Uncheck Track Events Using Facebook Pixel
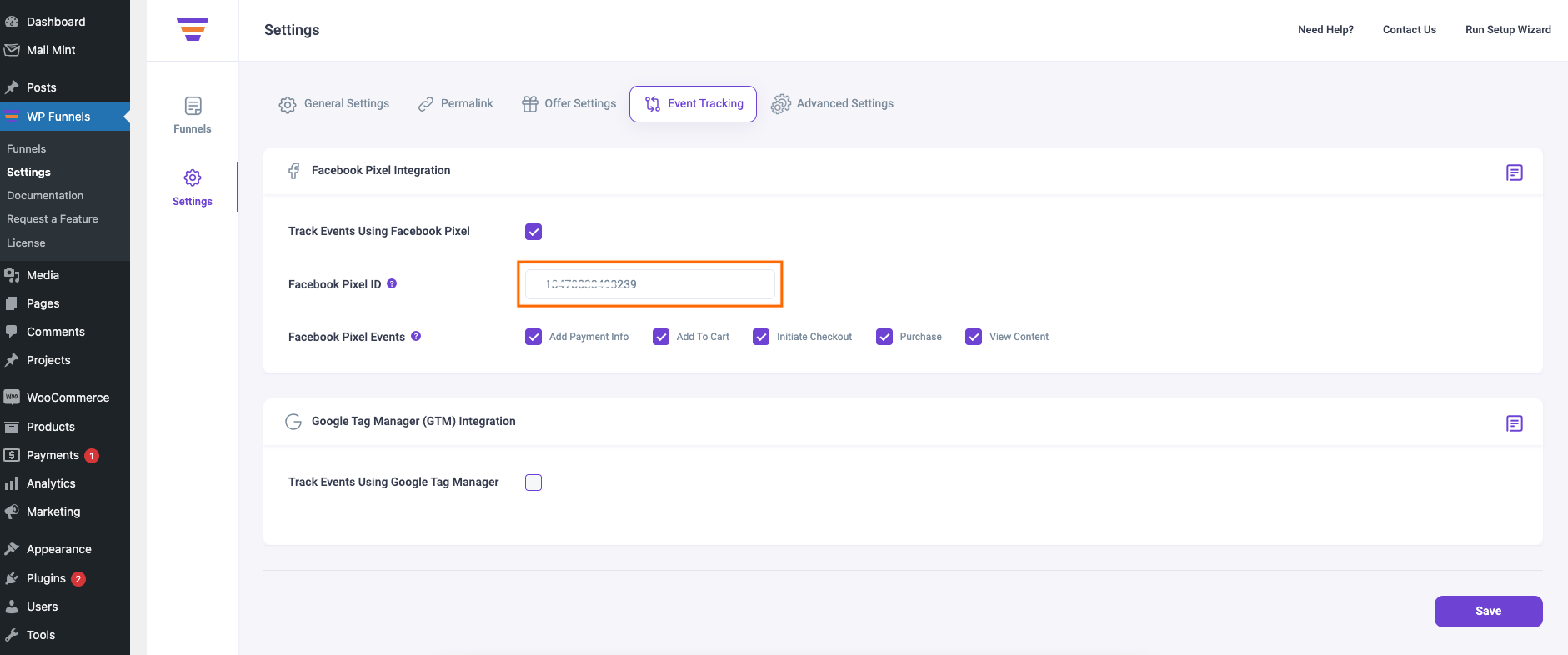Image resolution: width=1568 pixels, height=655 pixels. (534, 232)
